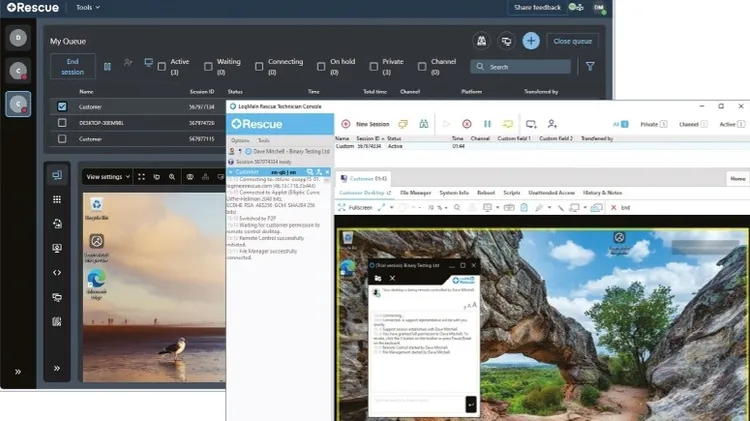Click the file transfer icon in the session tools panel

[57, 224]
